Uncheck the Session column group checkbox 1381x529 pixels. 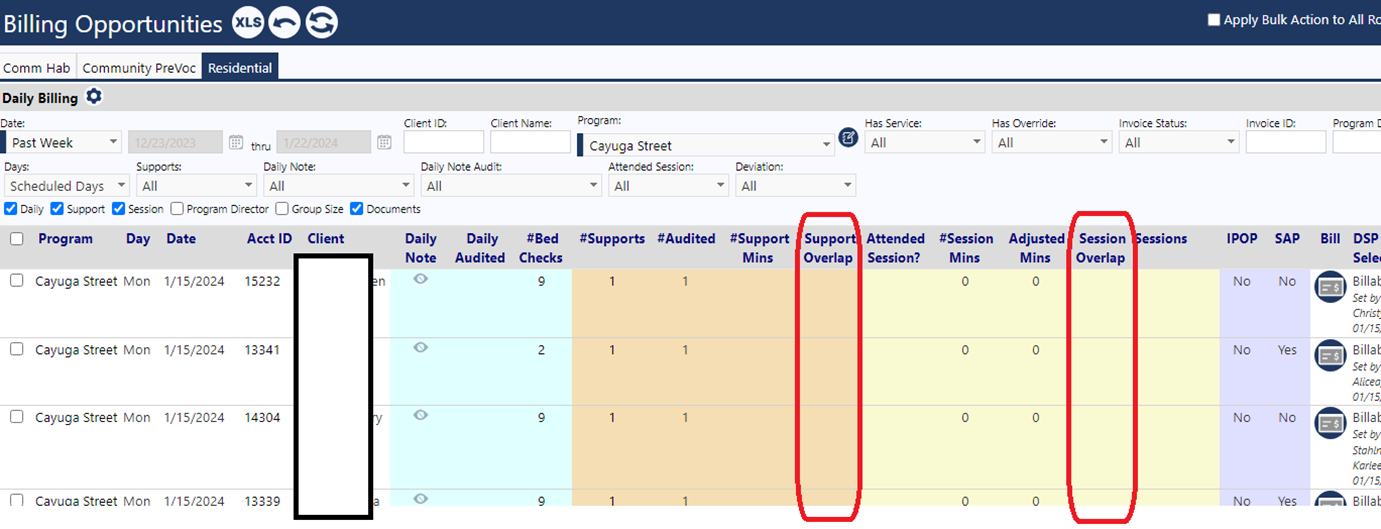point(118,209)
